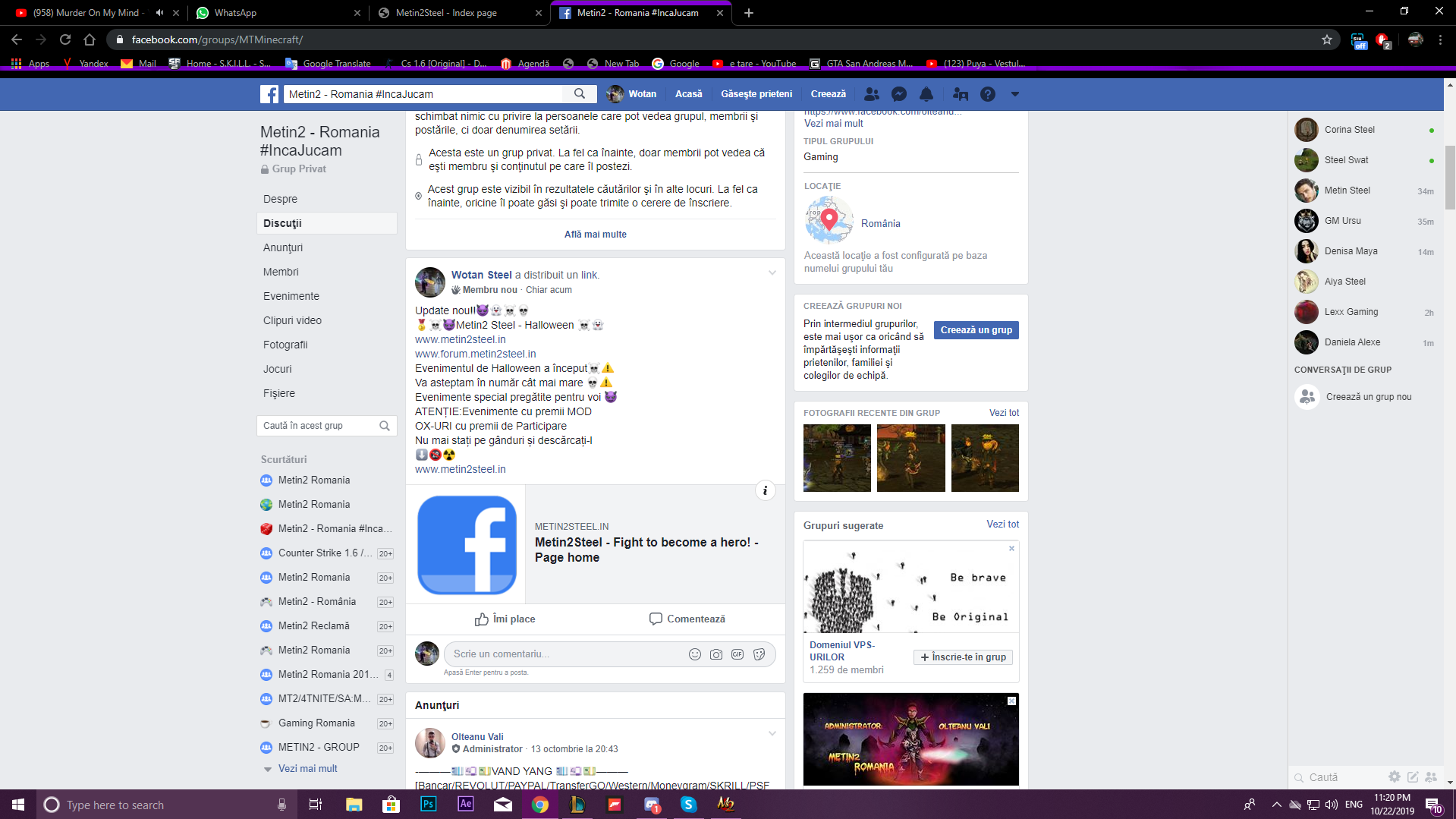
Task: Open options chevron on Wotan Steel post
Action: click(772, 273)
